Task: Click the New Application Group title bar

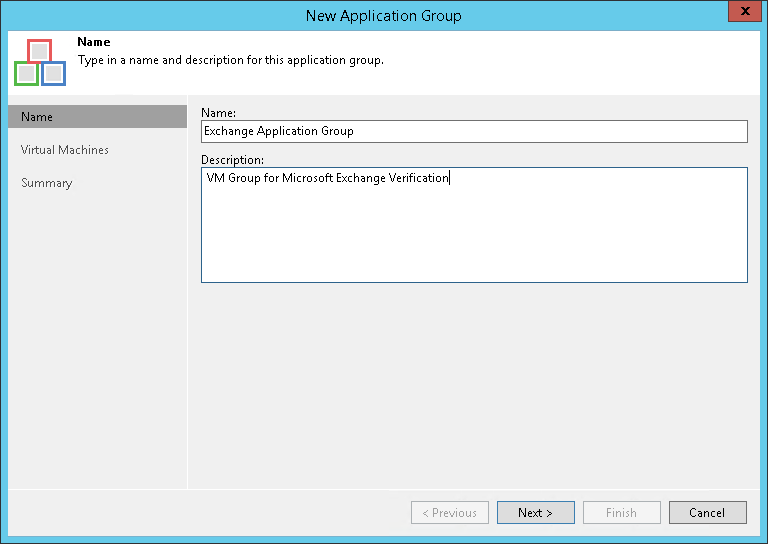Action: point(384,15)
